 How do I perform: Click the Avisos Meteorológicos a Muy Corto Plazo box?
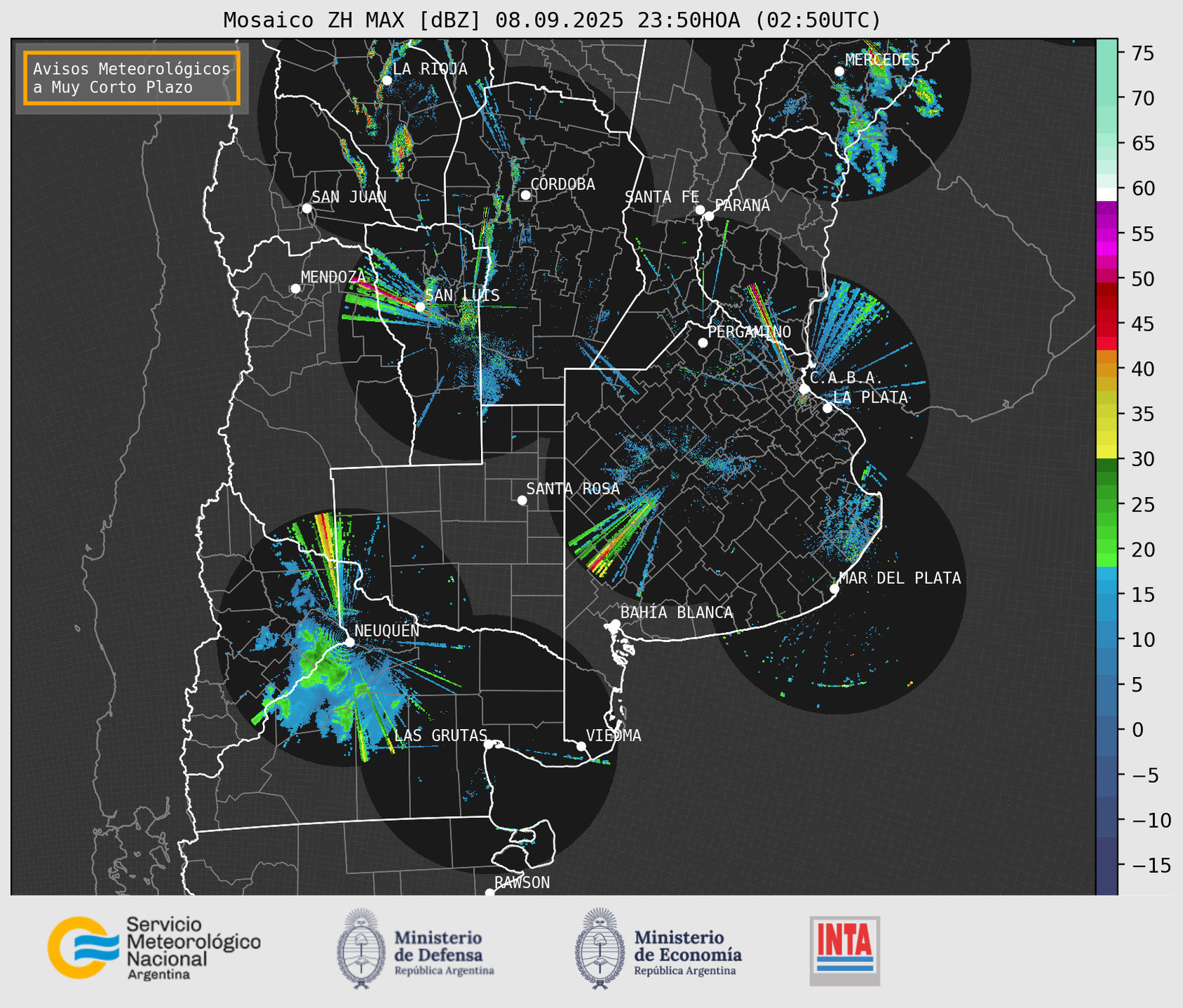[132, 78]
